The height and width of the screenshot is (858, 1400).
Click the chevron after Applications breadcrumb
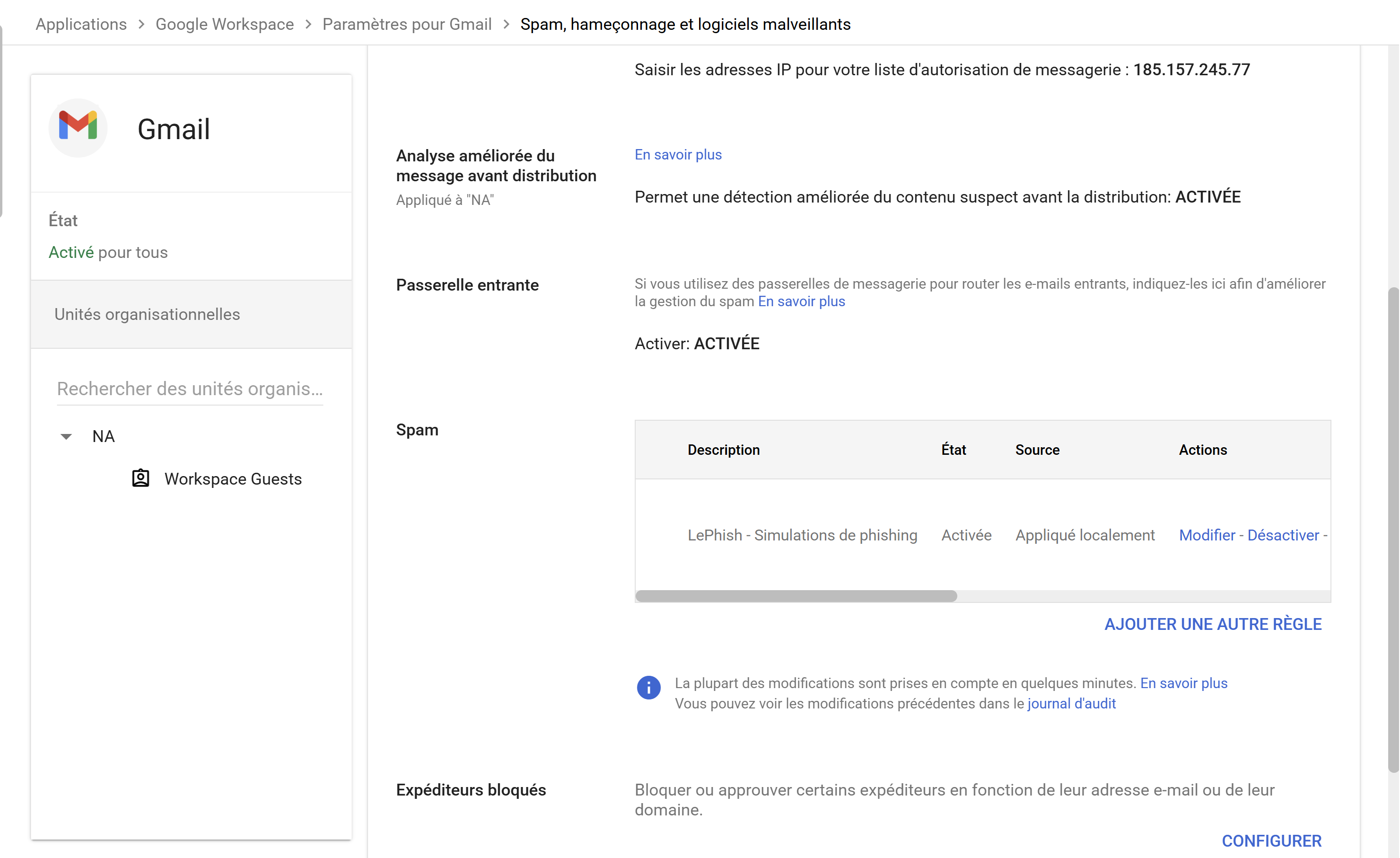coord(141,25)
